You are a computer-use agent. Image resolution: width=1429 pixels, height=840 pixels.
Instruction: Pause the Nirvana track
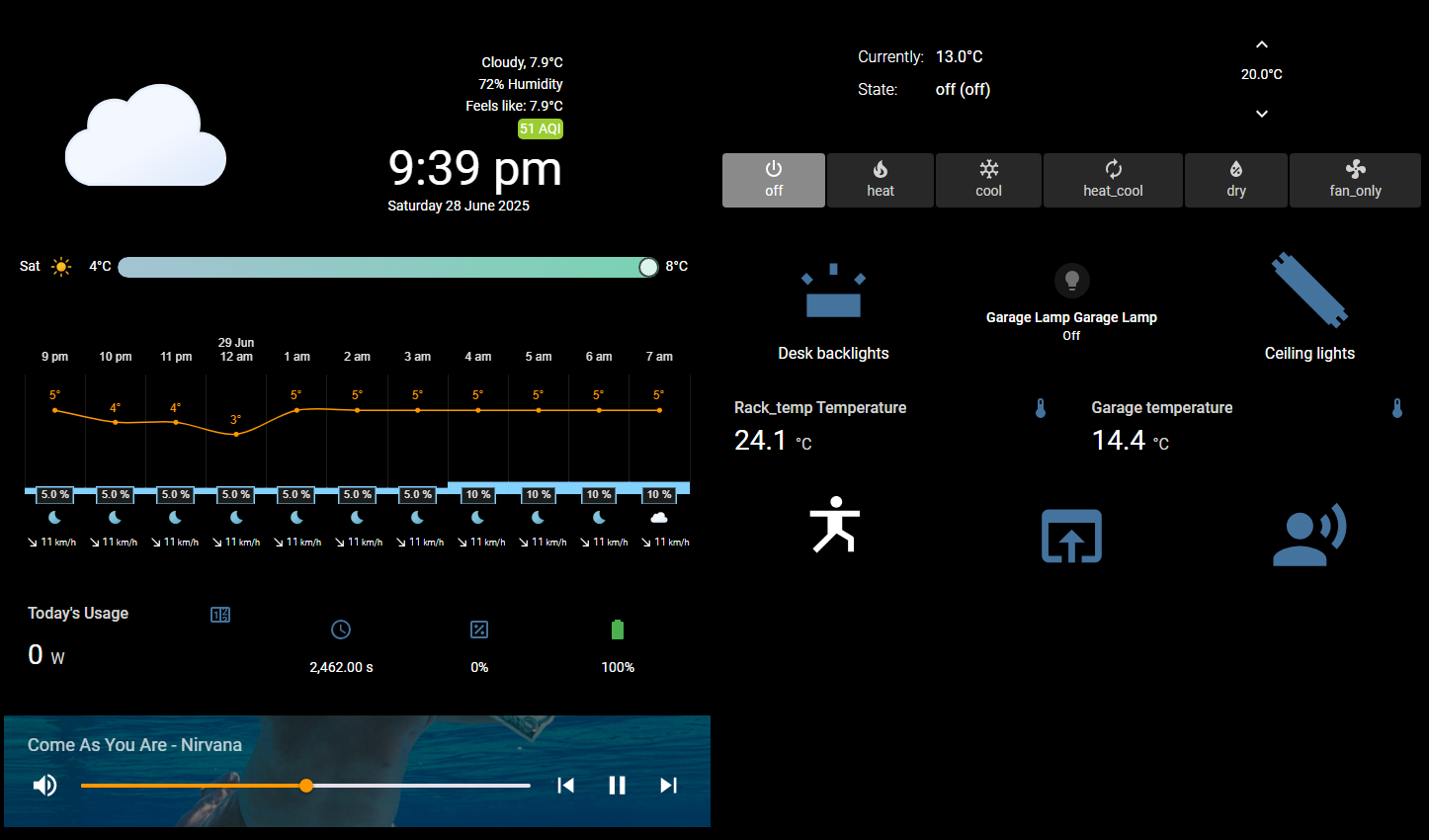(618, 786)
